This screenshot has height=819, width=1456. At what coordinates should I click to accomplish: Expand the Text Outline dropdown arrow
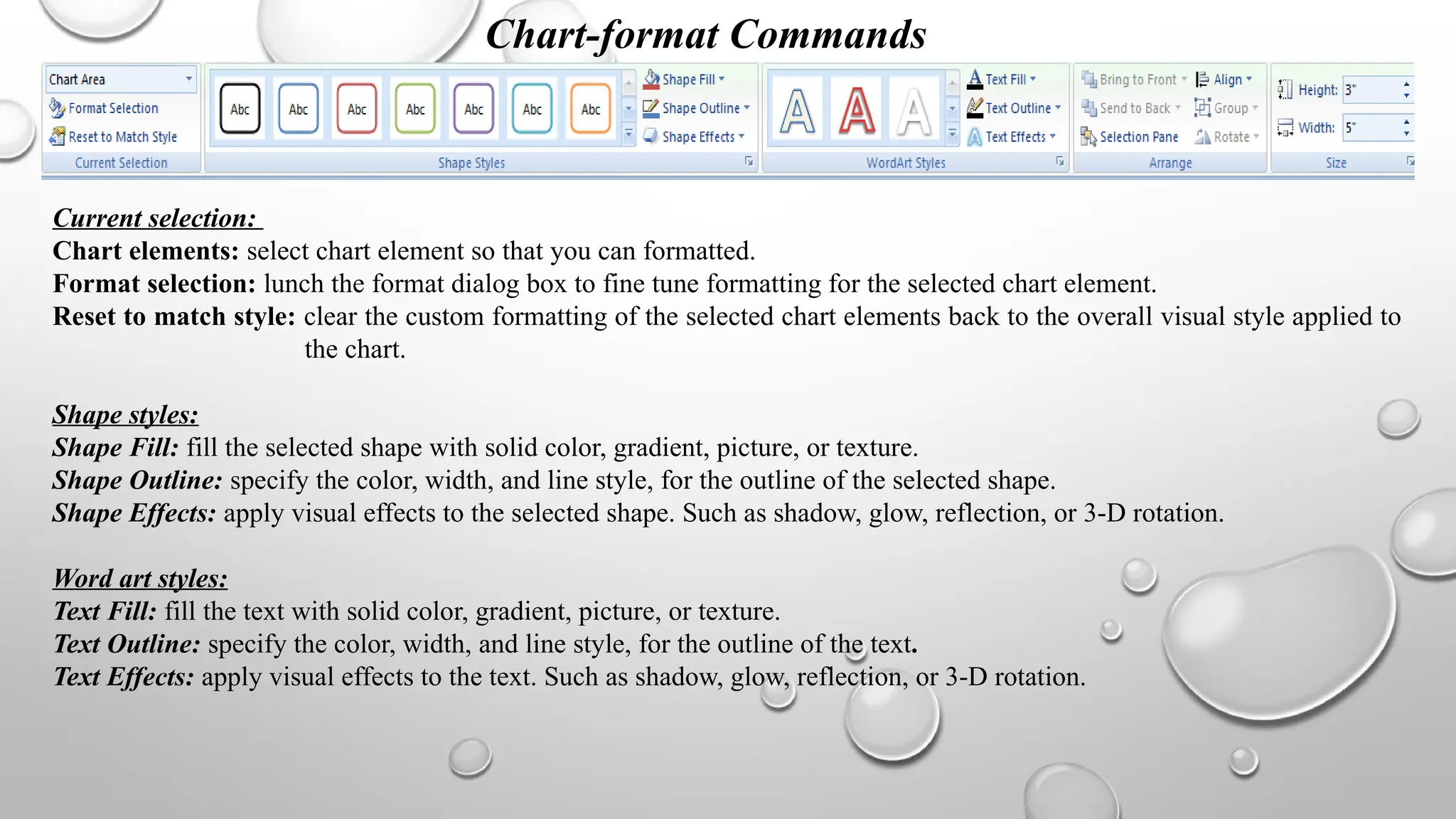(x=1058, y=108)
